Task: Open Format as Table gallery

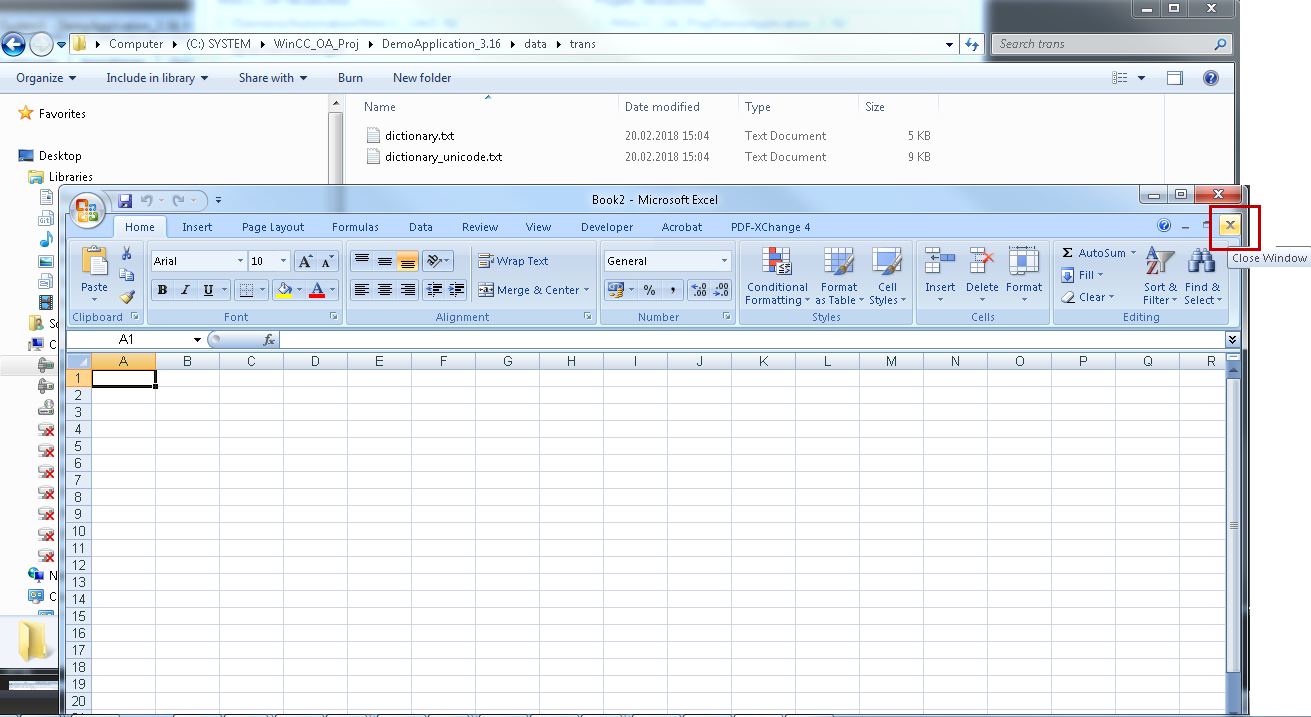Action: click(839, 276)
